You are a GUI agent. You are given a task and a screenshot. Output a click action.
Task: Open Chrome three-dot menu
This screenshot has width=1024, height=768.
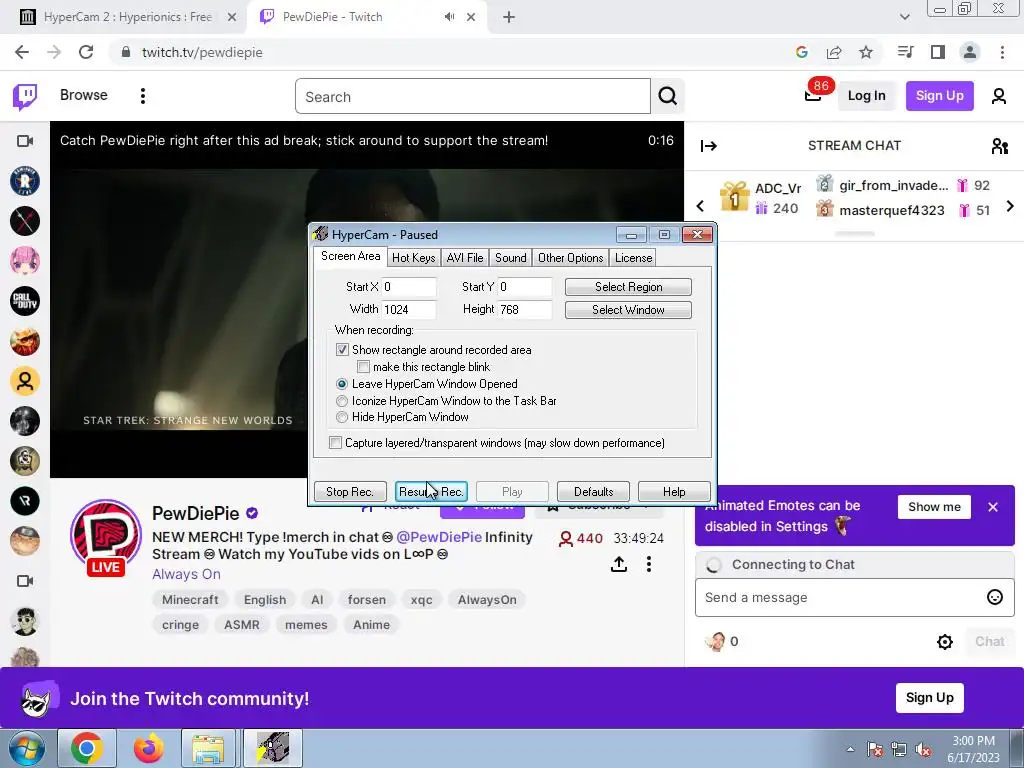tap(1002, 52)
